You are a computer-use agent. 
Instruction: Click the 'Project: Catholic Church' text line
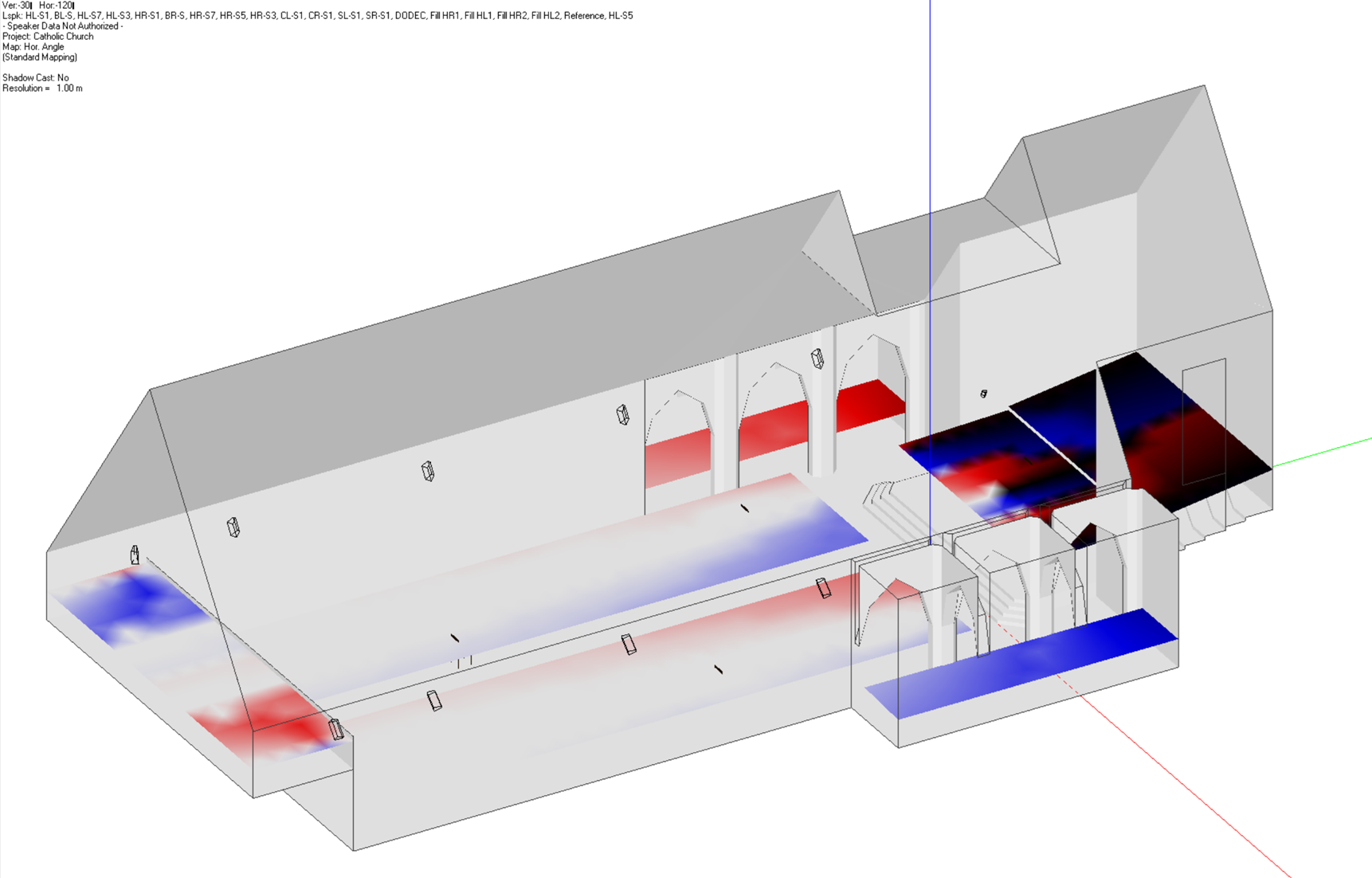click(48, 37)
